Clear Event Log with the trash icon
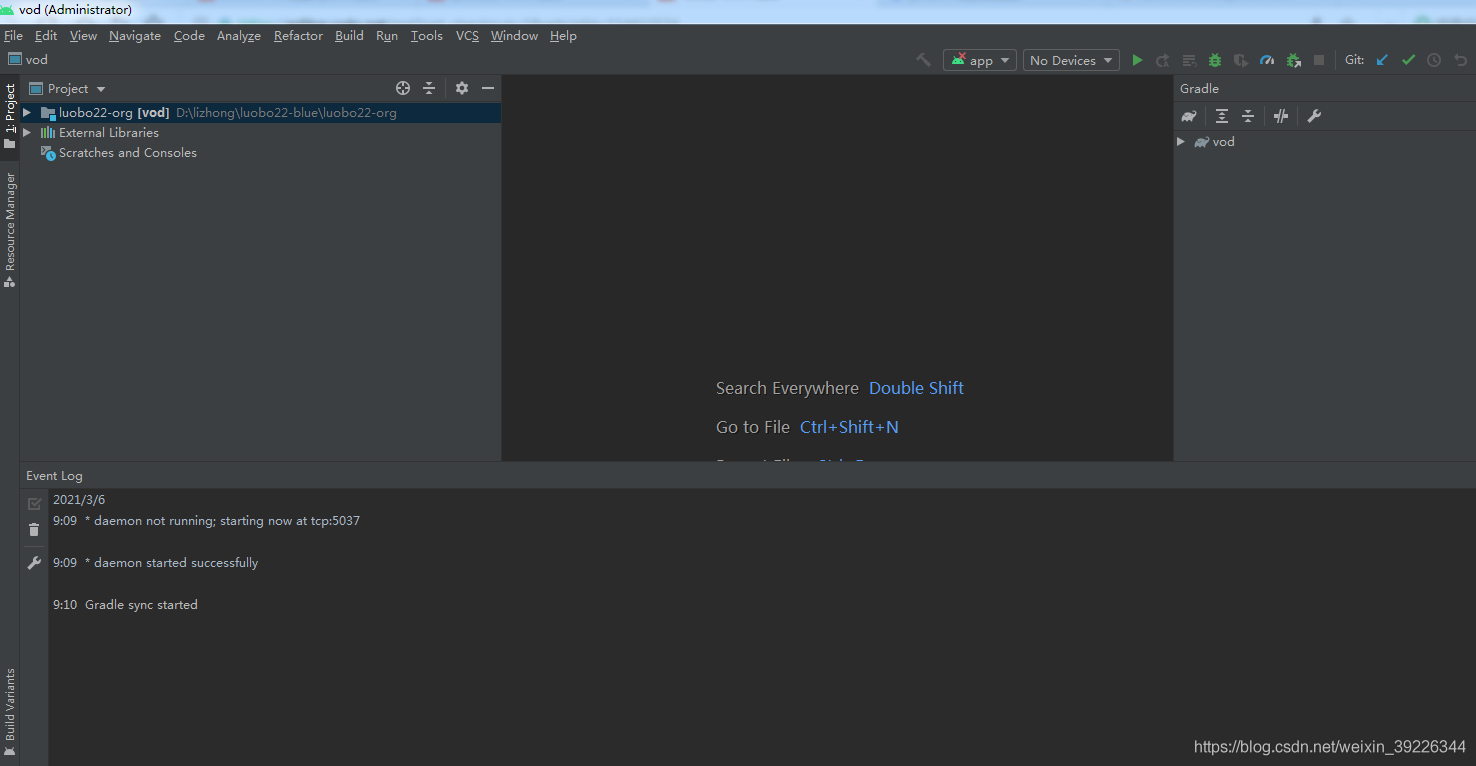The height and width of the screenshot is (766, 1476). [34, 530]
